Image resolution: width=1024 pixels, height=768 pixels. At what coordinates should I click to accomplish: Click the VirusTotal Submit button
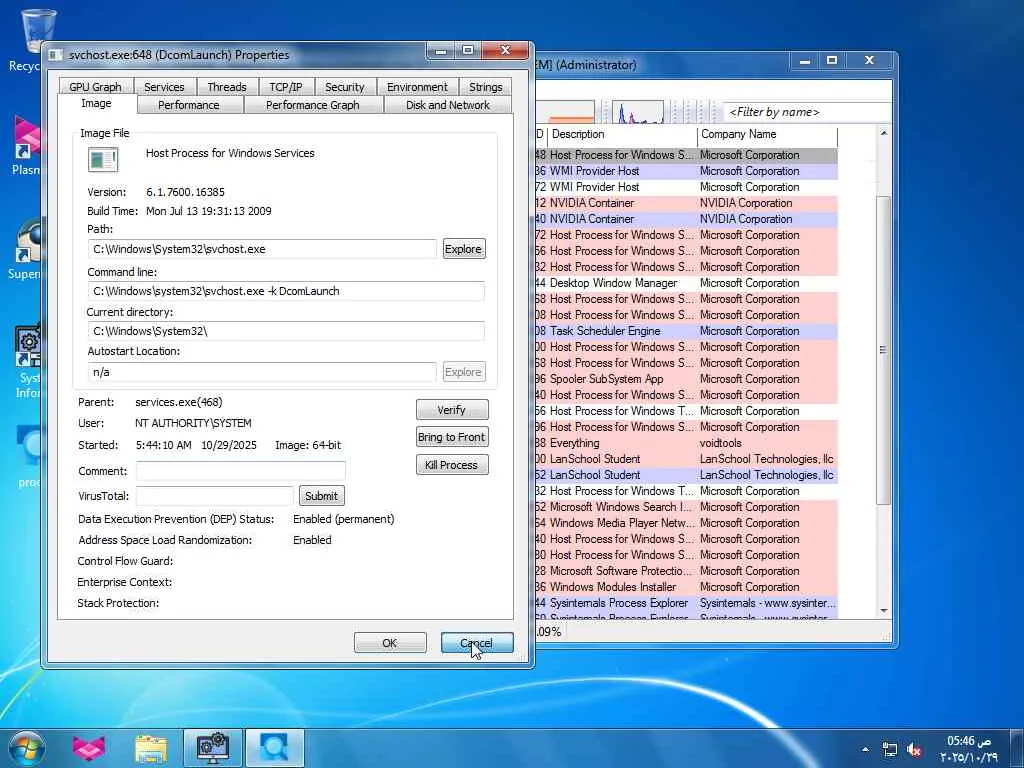point(322,496)
